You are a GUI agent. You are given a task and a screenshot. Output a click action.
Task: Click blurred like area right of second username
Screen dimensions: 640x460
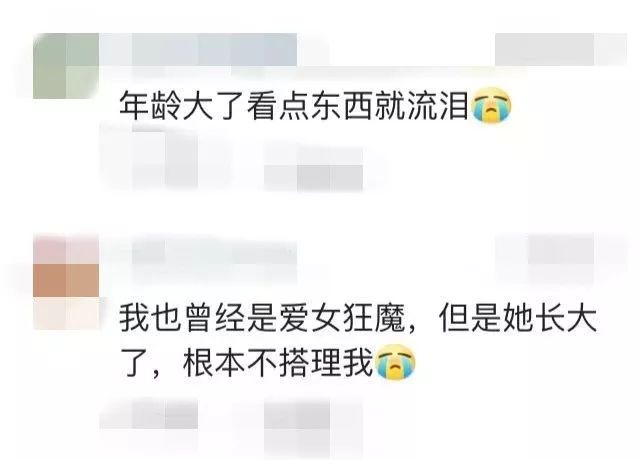coord(560,257)
